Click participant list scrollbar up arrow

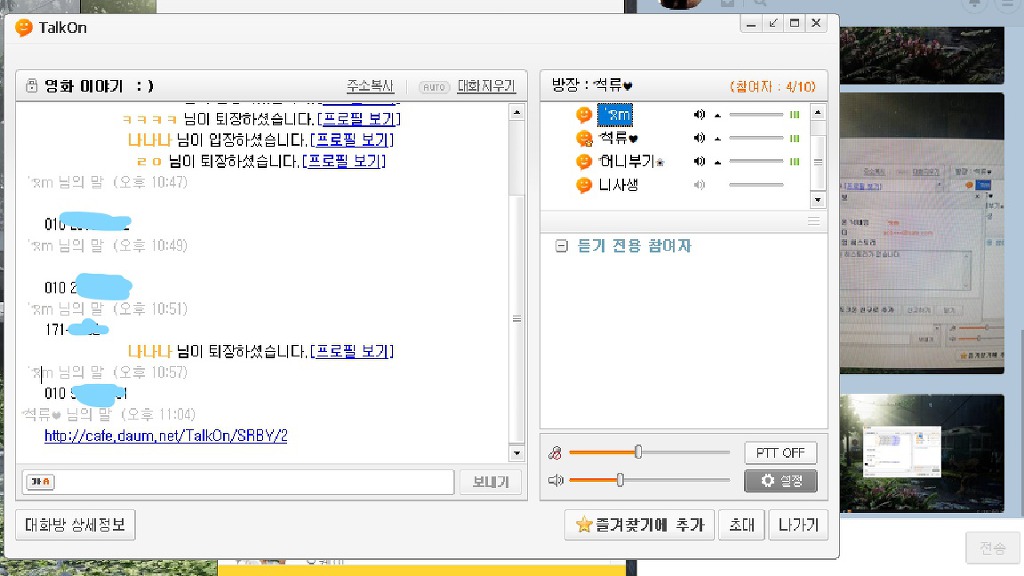[818, 112]
